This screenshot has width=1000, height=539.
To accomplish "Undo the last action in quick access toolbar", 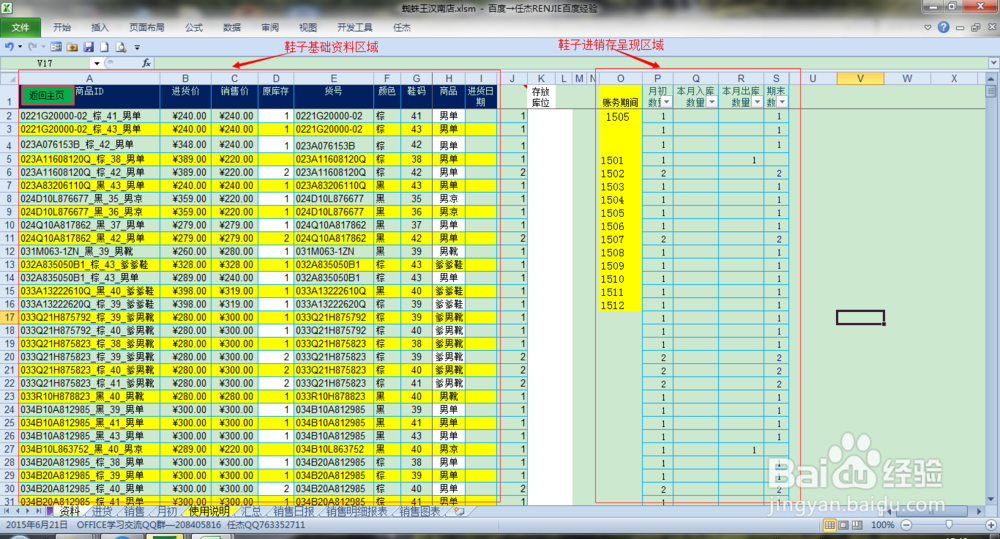I will pos(9,47).
